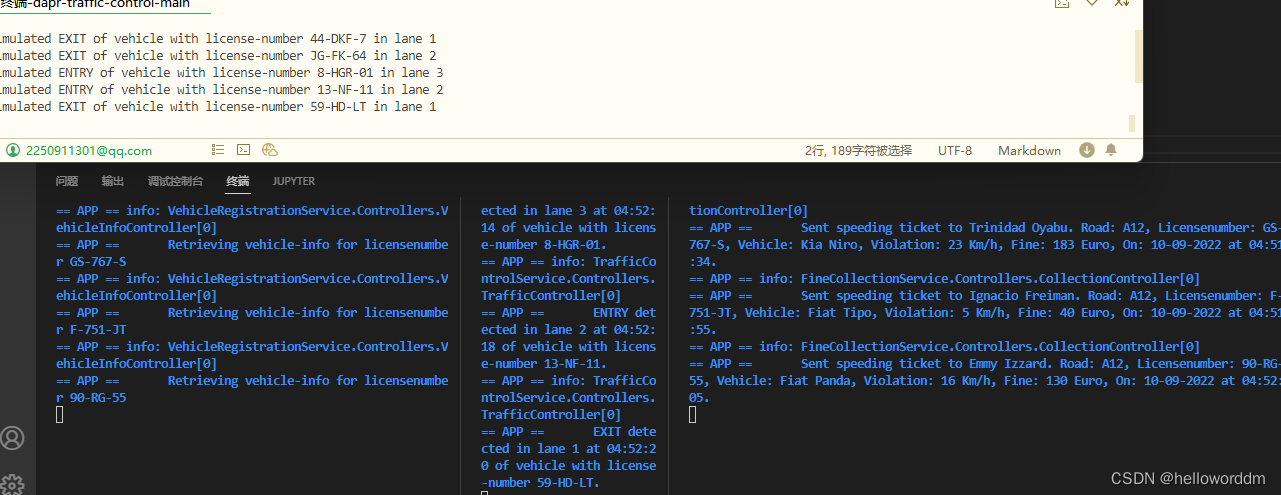Click the download arrow icon in status bar
Image resolution: width=1281 pixels, height=495 pixels.
point(1087,150)
